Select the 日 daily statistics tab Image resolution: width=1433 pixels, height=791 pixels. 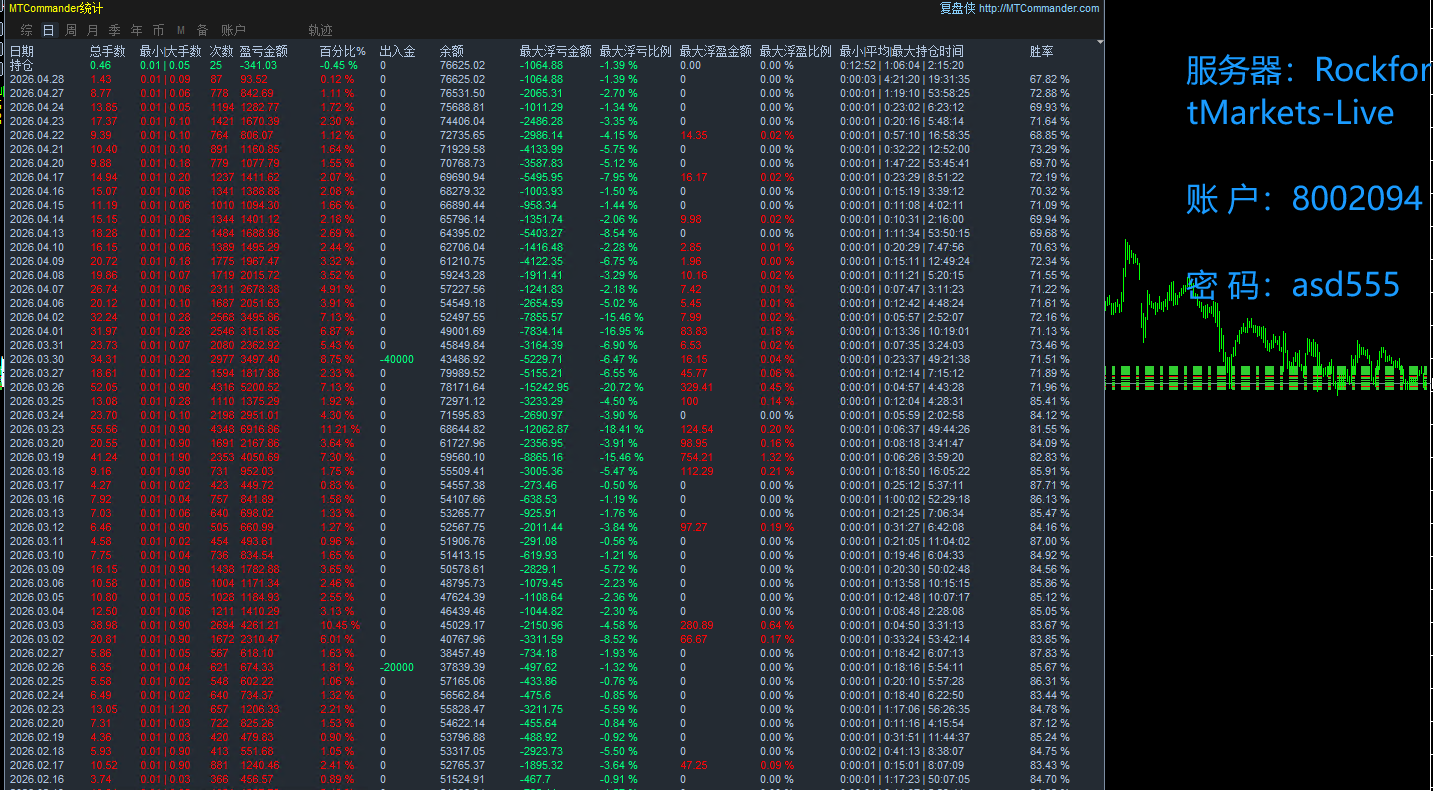pos(49,31)
